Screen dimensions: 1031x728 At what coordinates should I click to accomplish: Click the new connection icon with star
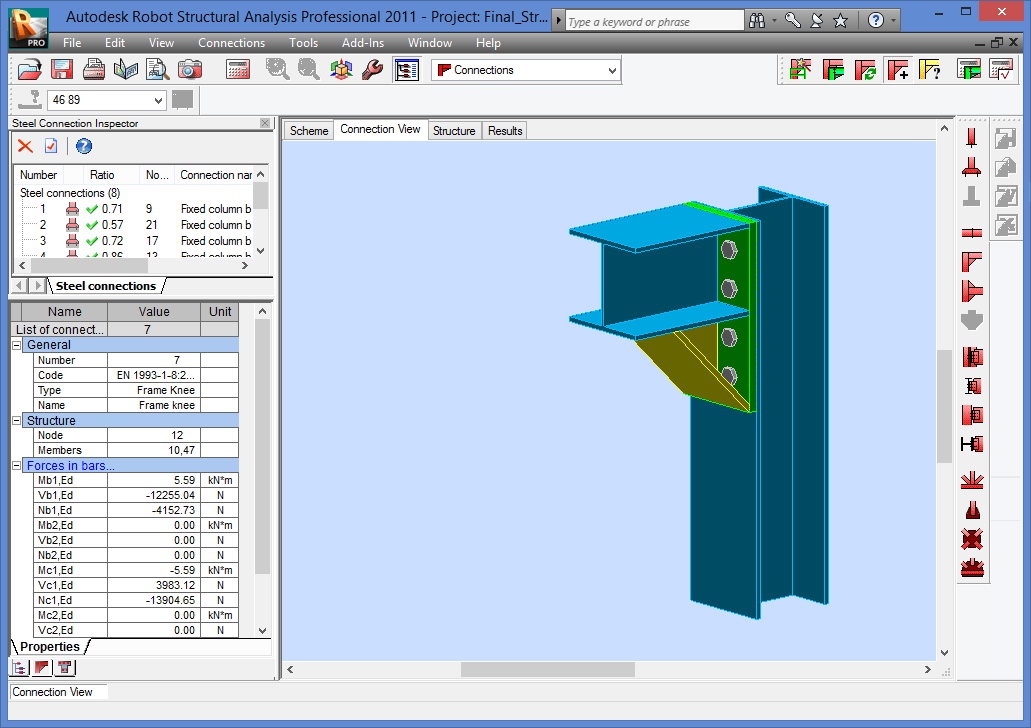(800, 70)
